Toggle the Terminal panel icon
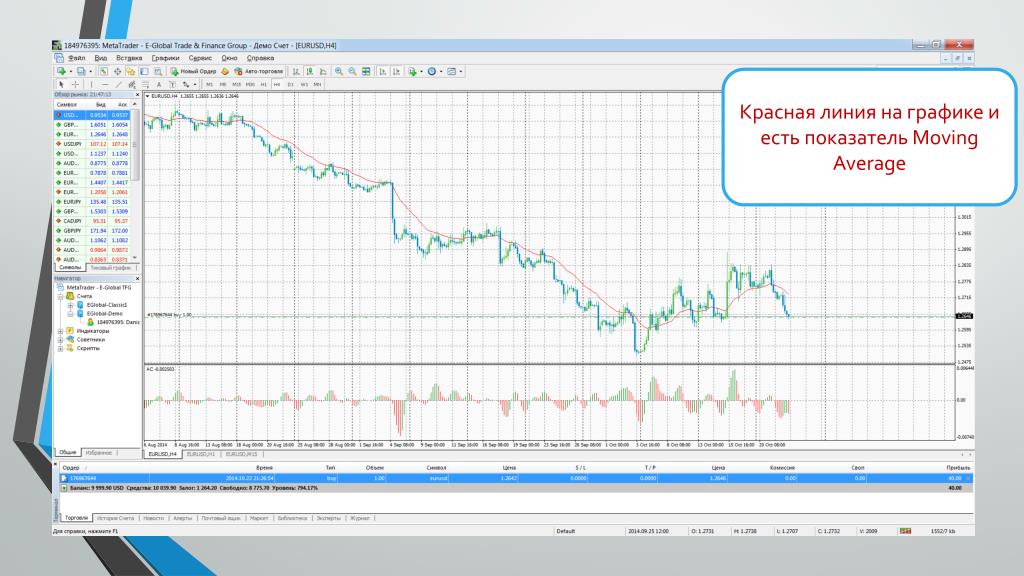Image resolution: width=1024 pixels, height=576 pixels. pos(144,71)
